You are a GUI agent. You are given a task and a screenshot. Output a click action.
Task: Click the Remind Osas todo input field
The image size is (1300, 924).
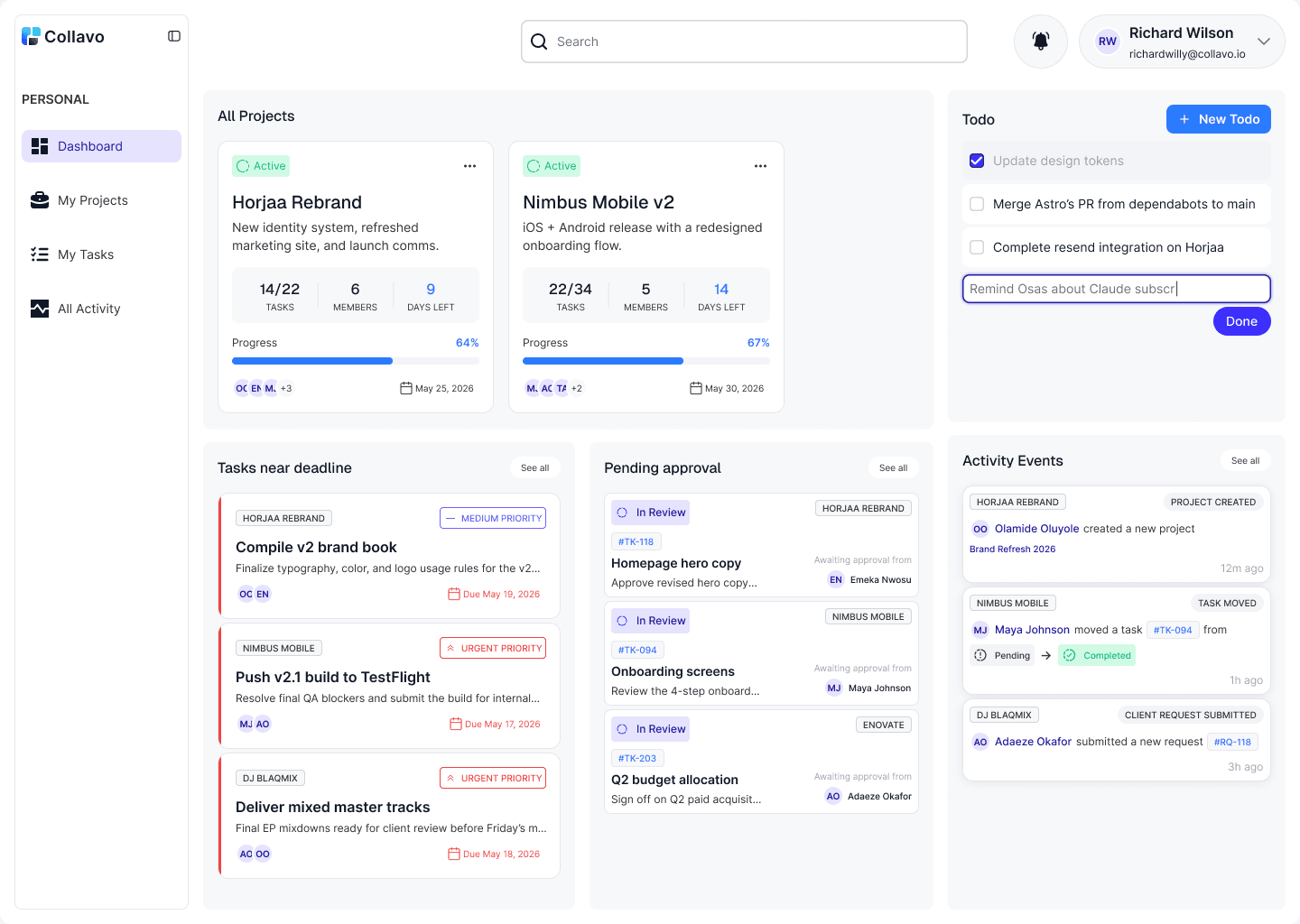[x=1117, y=289]
